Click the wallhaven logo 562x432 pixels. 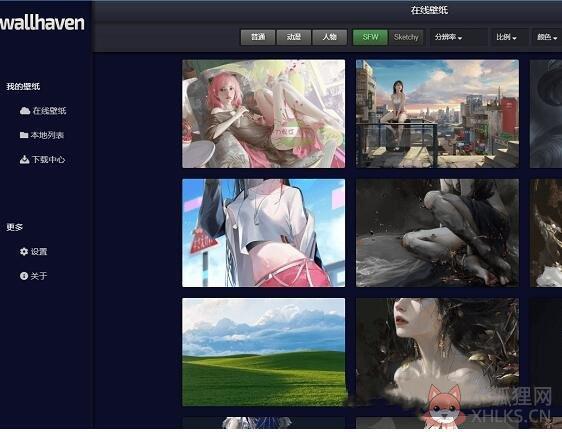(42, 23)
